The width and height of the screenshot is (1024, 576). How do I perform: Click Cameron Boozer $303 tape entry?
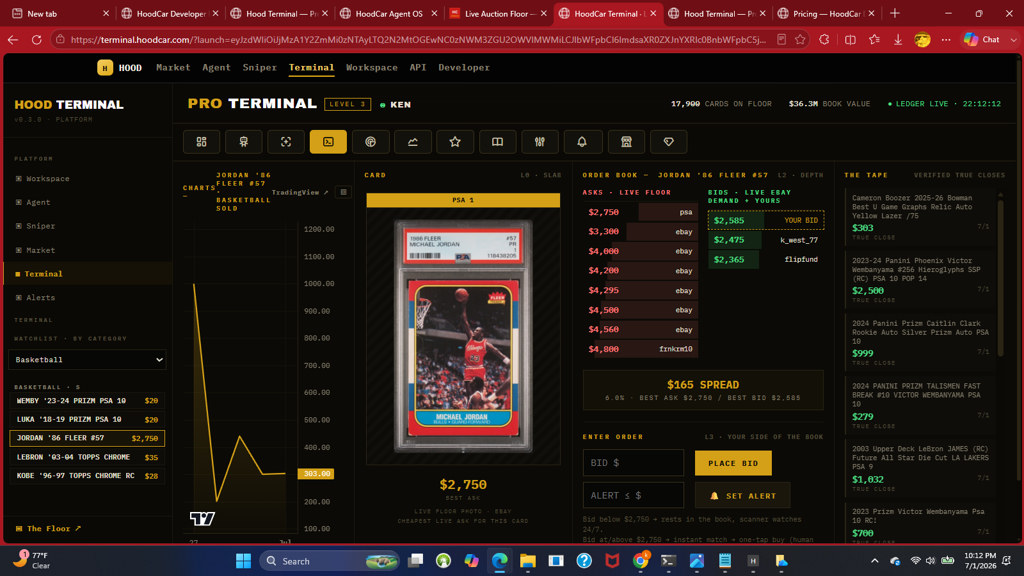click(920, 217)
